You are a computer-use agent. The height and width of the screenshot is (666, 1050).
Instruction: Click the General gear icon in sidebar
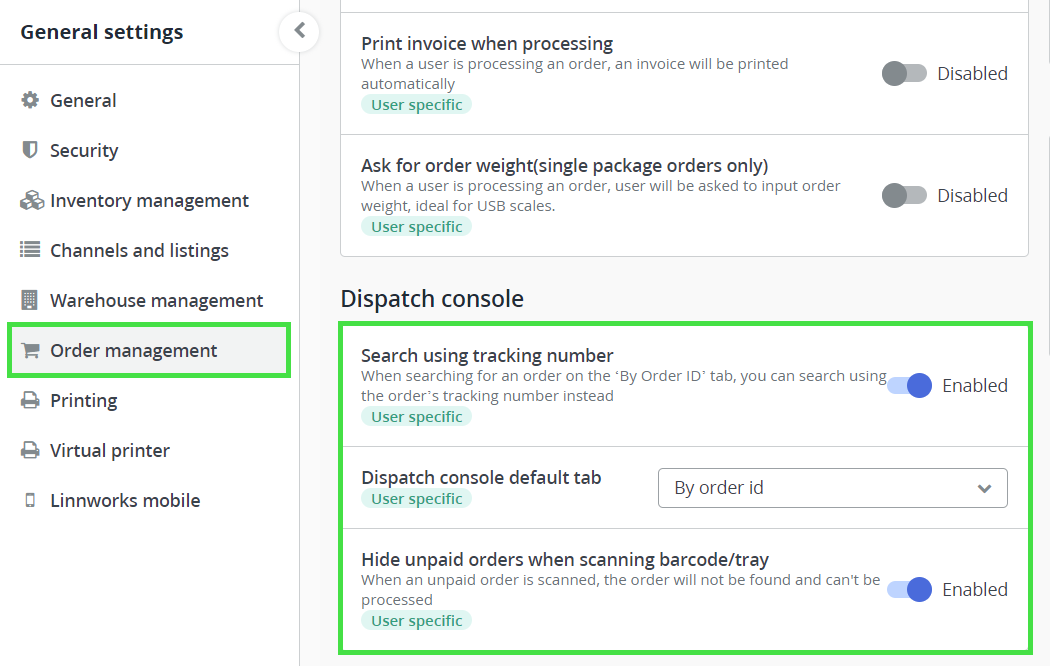pyautogui.click(x=30, y=101)
